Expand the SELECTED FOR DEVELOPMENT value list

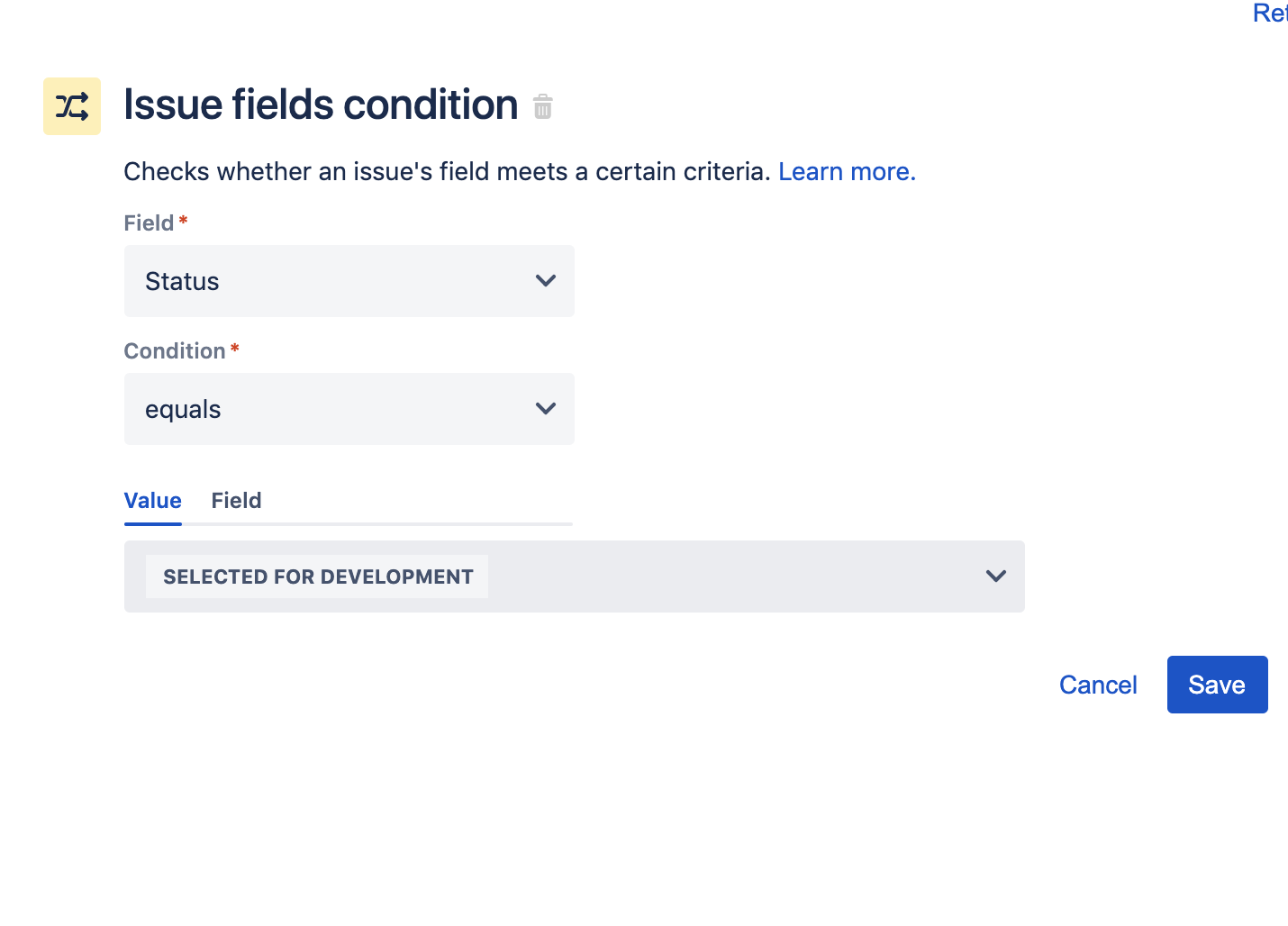coord(995,576)
